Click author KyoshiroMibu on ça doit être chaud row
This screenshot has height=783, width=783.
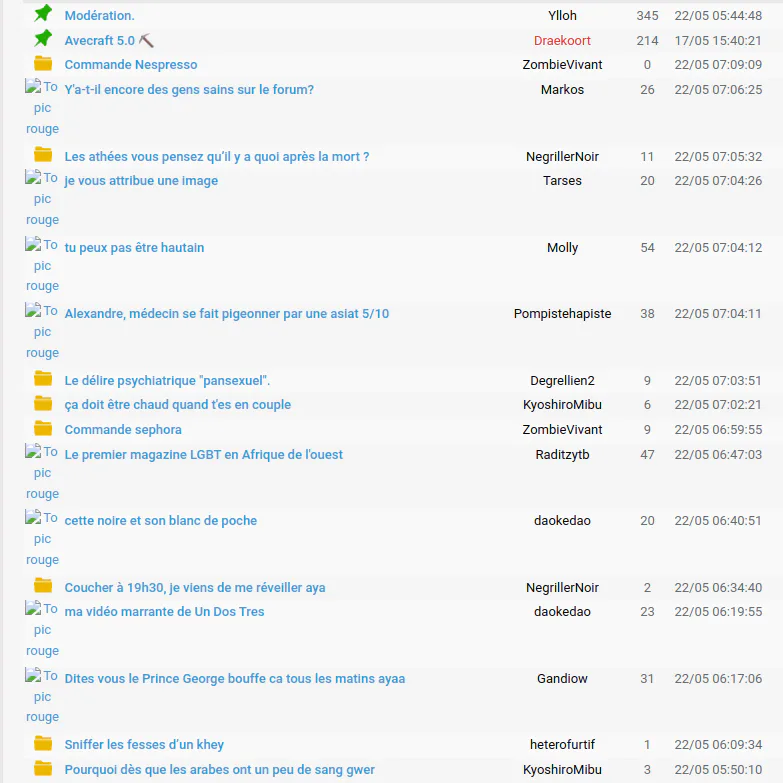point(562,404)
